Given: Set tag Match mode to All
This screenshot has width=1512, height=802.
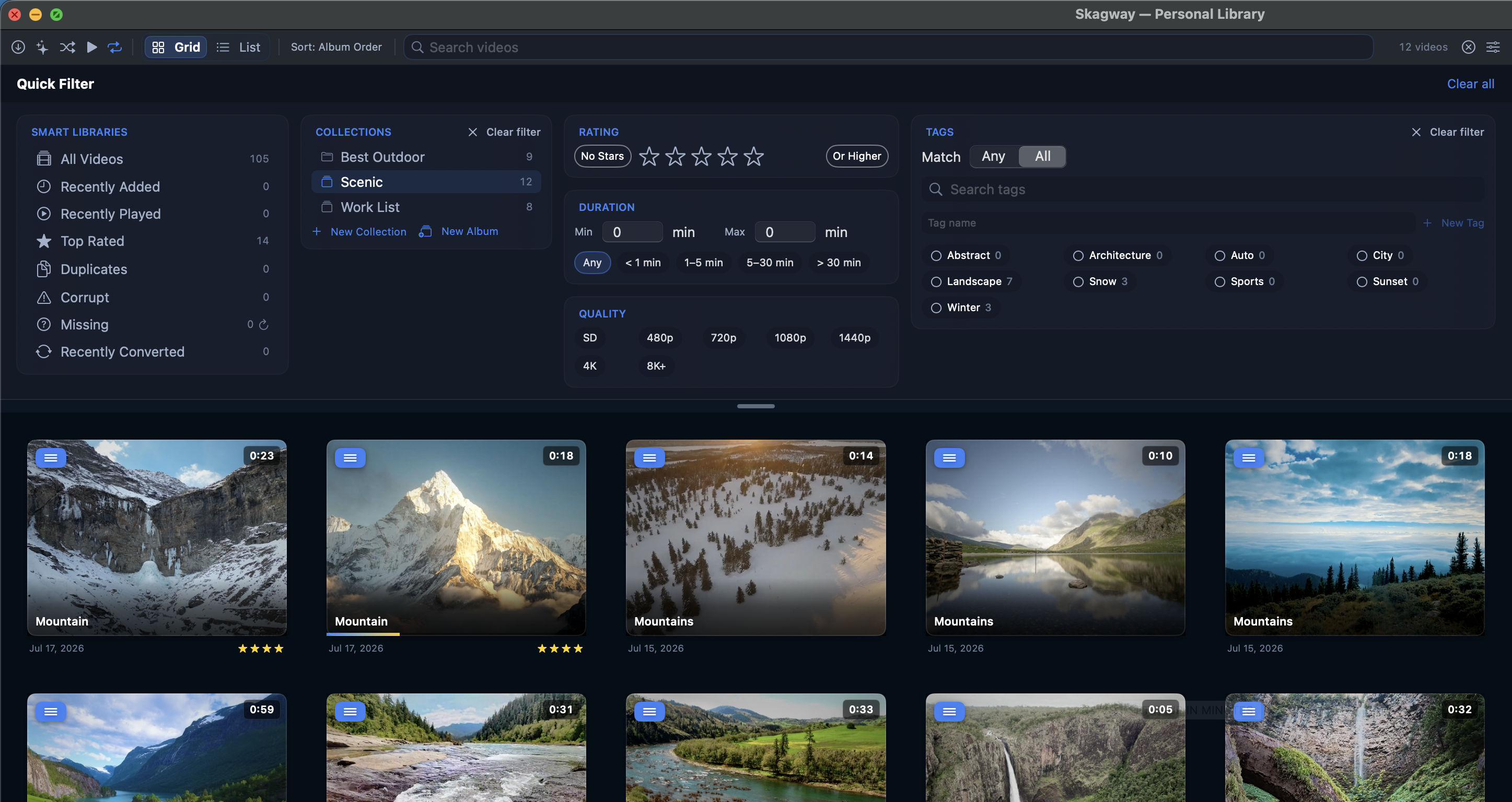Looking at the screenshot, I should pyautogui.click(x=1042, y=156).
